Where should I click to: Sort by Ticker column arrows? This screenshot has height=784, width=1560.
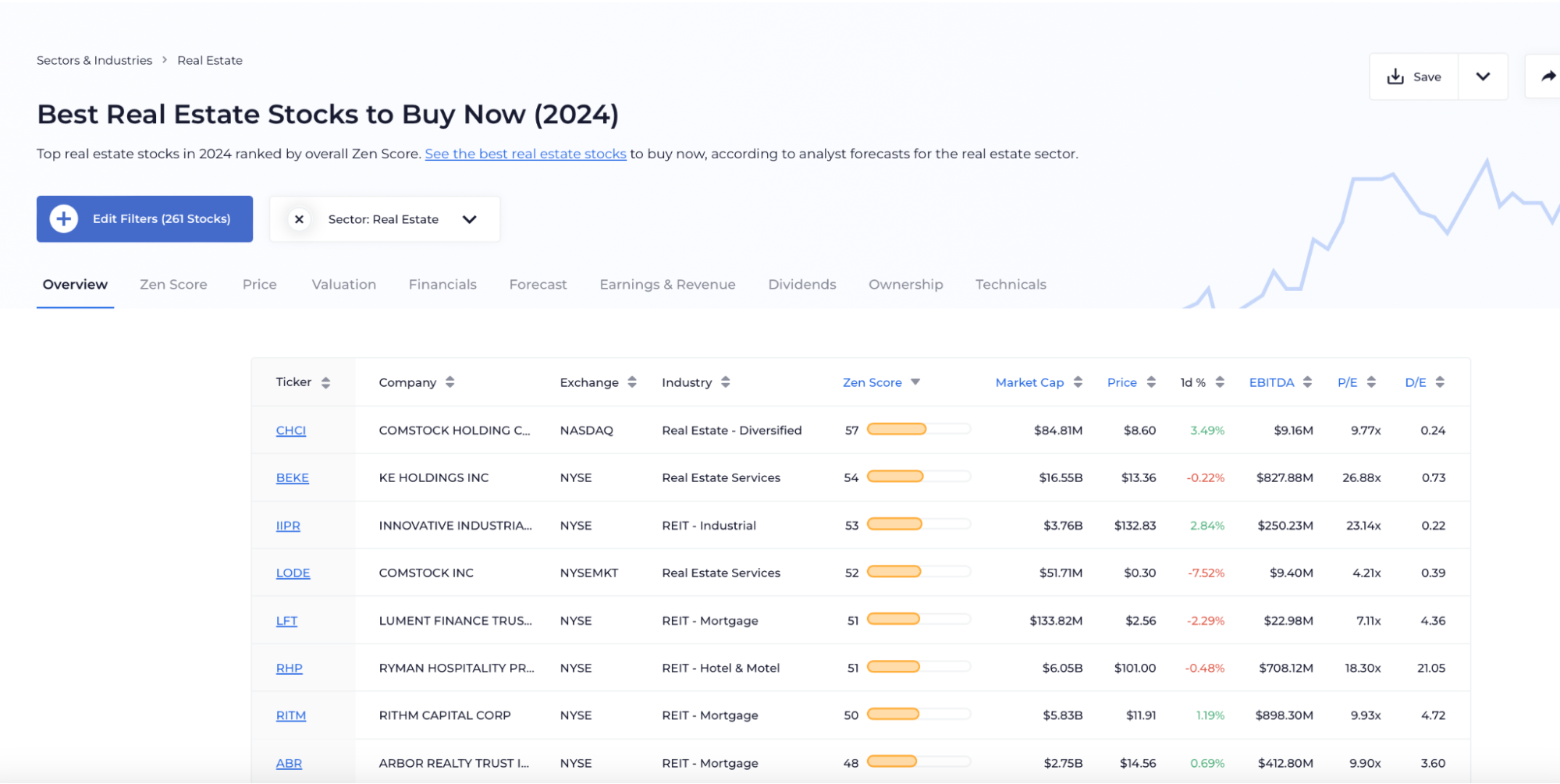(x=325, y=382)
